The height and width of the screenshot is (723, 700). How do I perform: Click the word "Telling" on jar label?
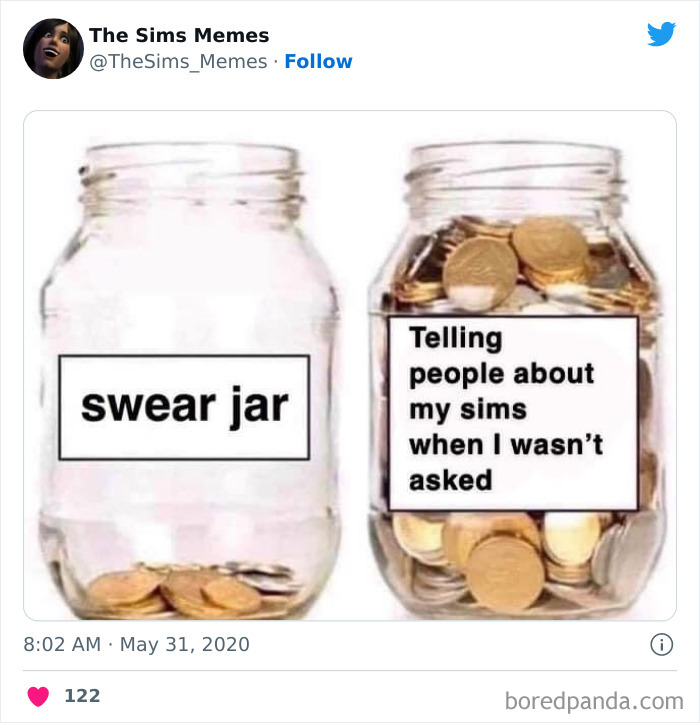[x=456, y=338]
